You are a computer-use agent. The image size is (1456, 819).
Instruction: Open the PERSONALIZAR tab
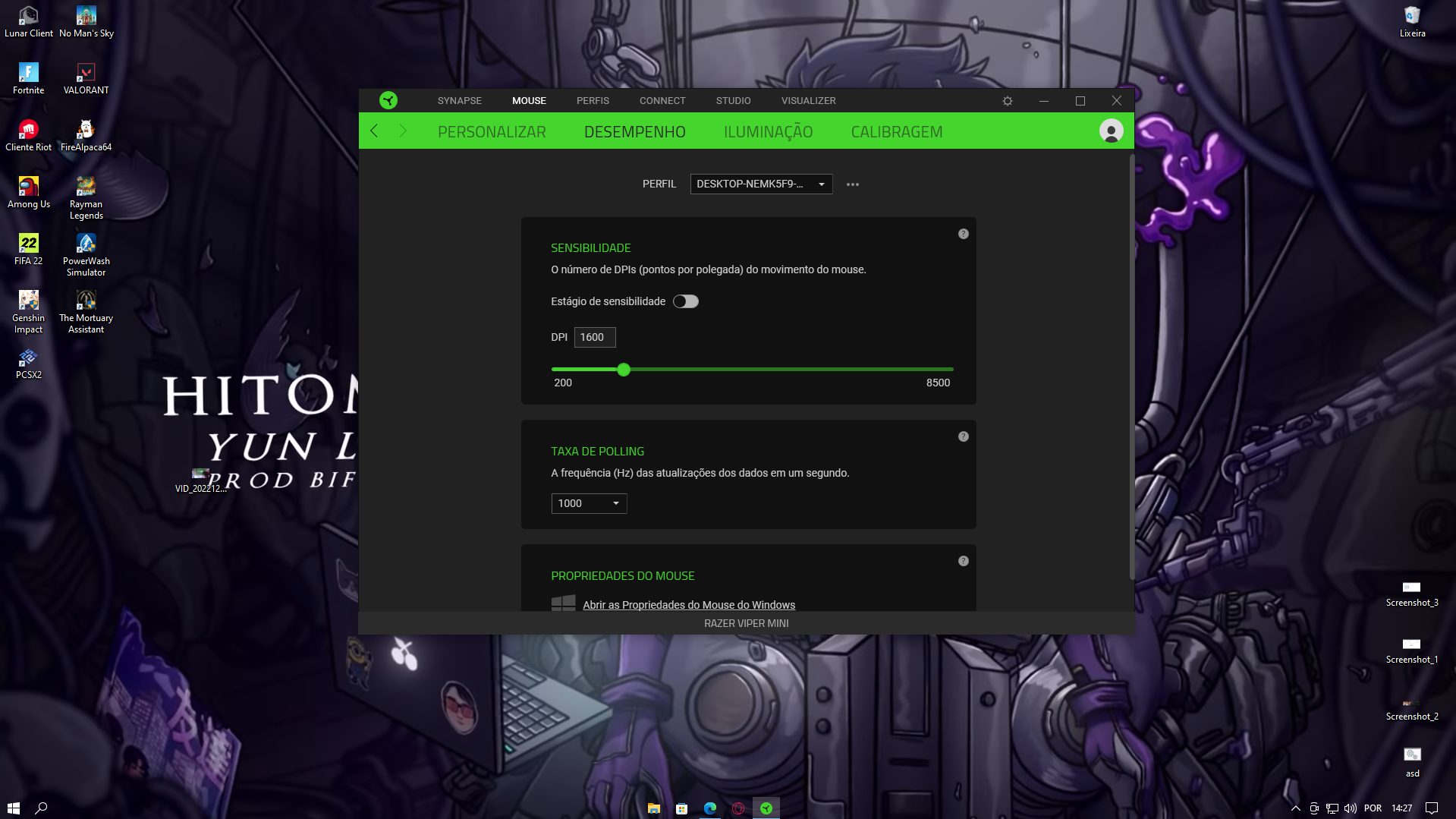492,131
